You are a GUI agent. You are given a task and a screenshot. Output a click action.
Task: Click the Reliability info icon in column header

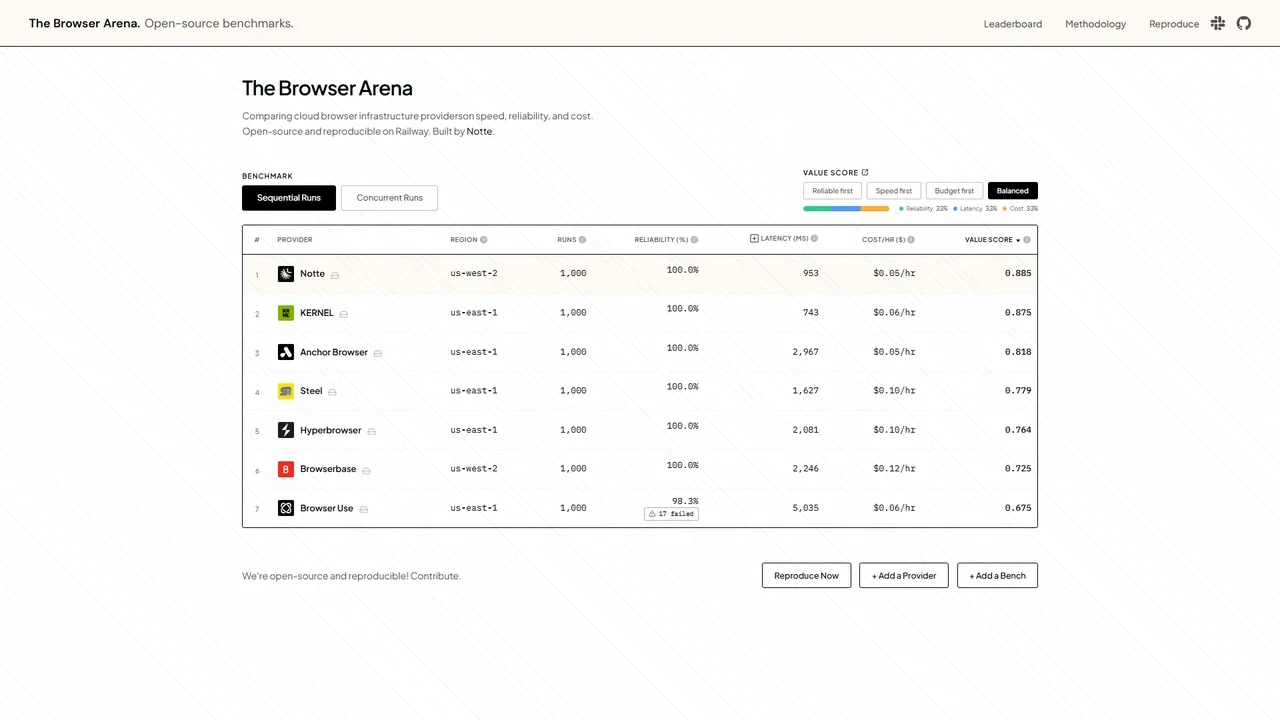coord(694,239)
